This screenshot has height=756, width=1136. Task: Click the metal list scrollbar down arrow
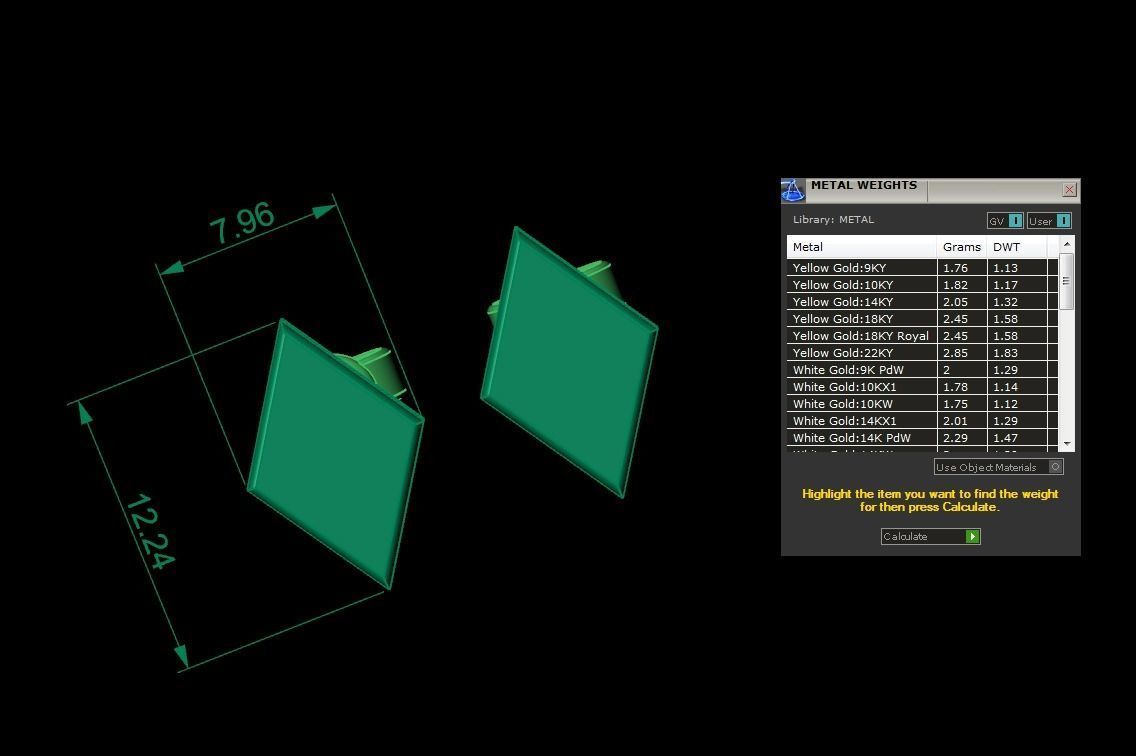pyautogui.click(x=1066, y=443)
